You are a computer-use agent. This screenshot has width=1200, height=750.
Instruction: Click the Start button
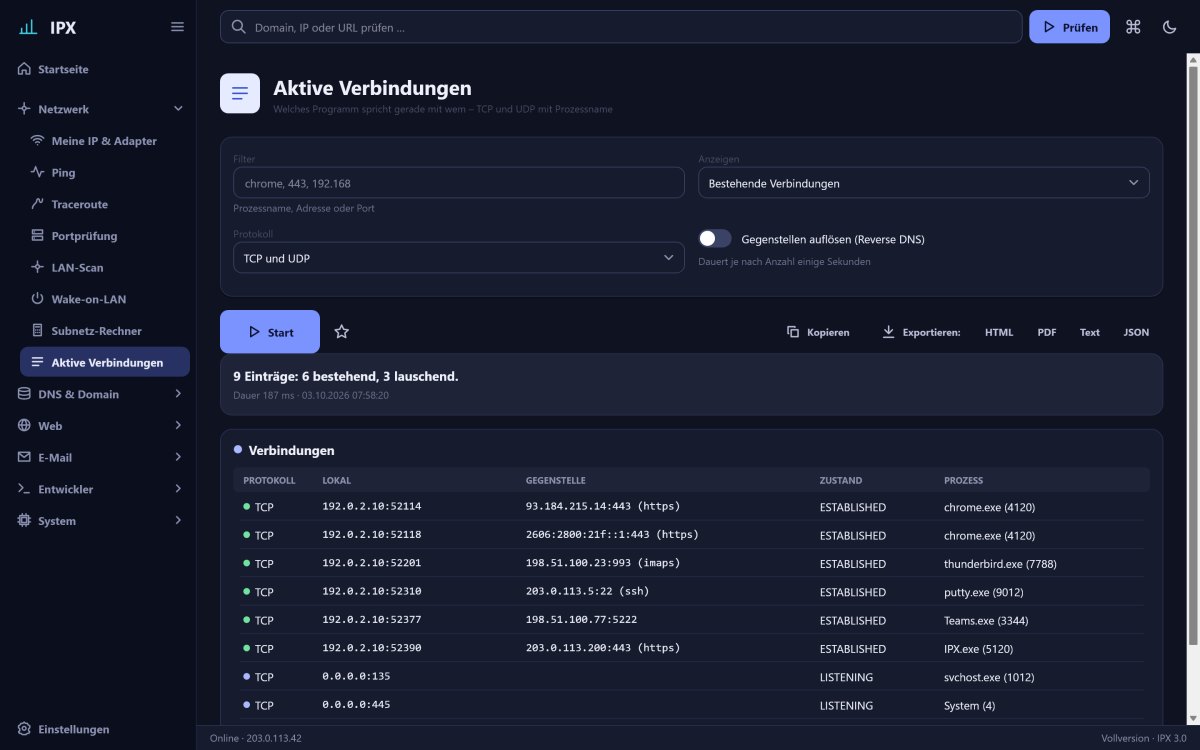(x=270, y=332)
